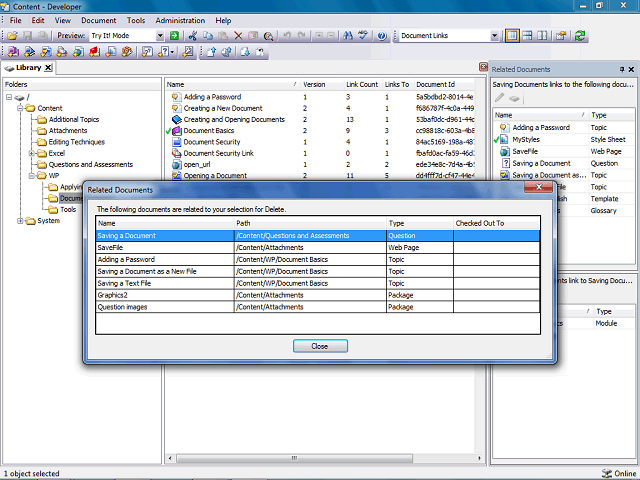Click the spell check ABC icon

[x=363, y=36]
